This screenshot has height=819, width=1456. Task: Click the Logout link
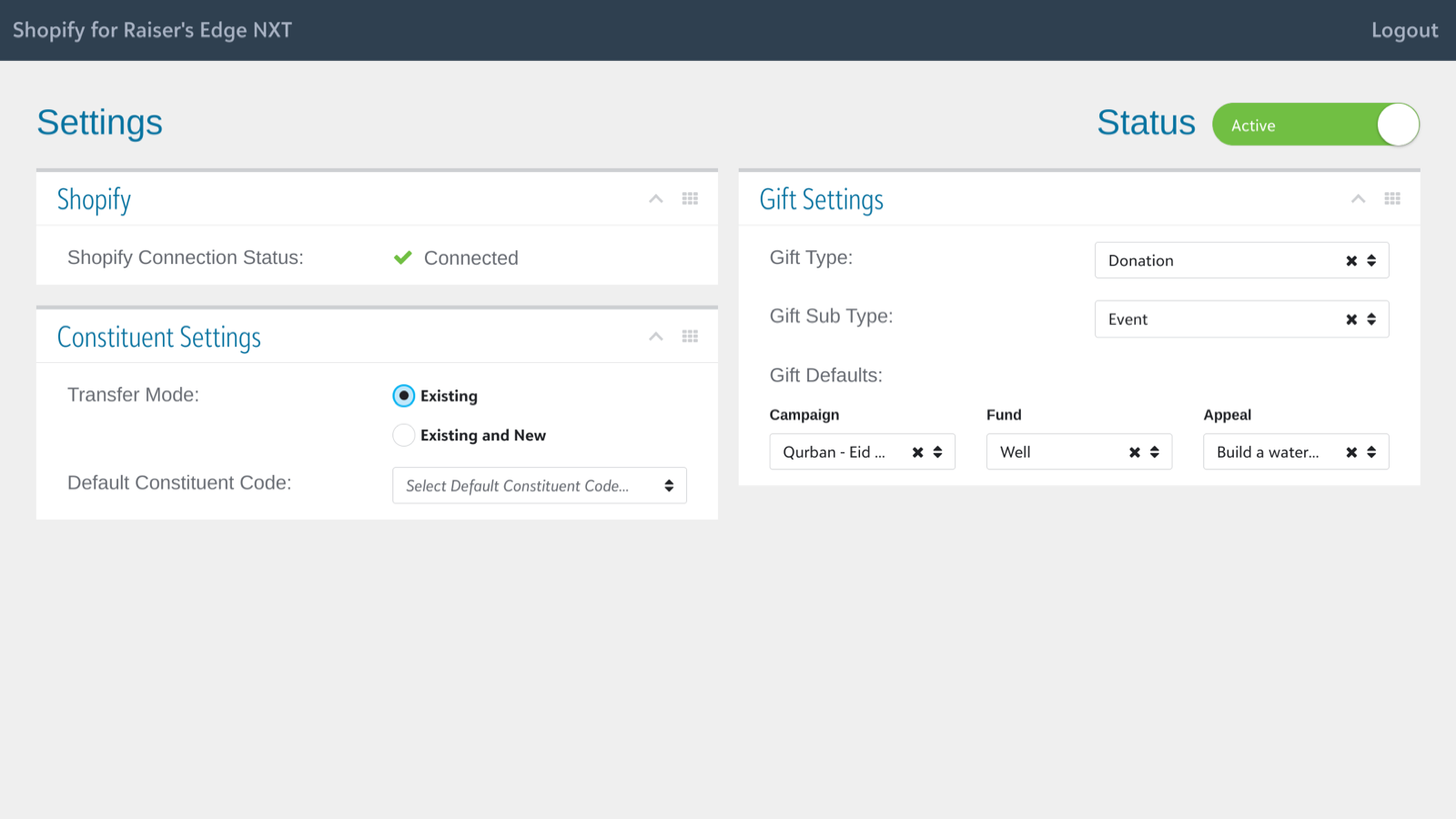(1405, 30)
